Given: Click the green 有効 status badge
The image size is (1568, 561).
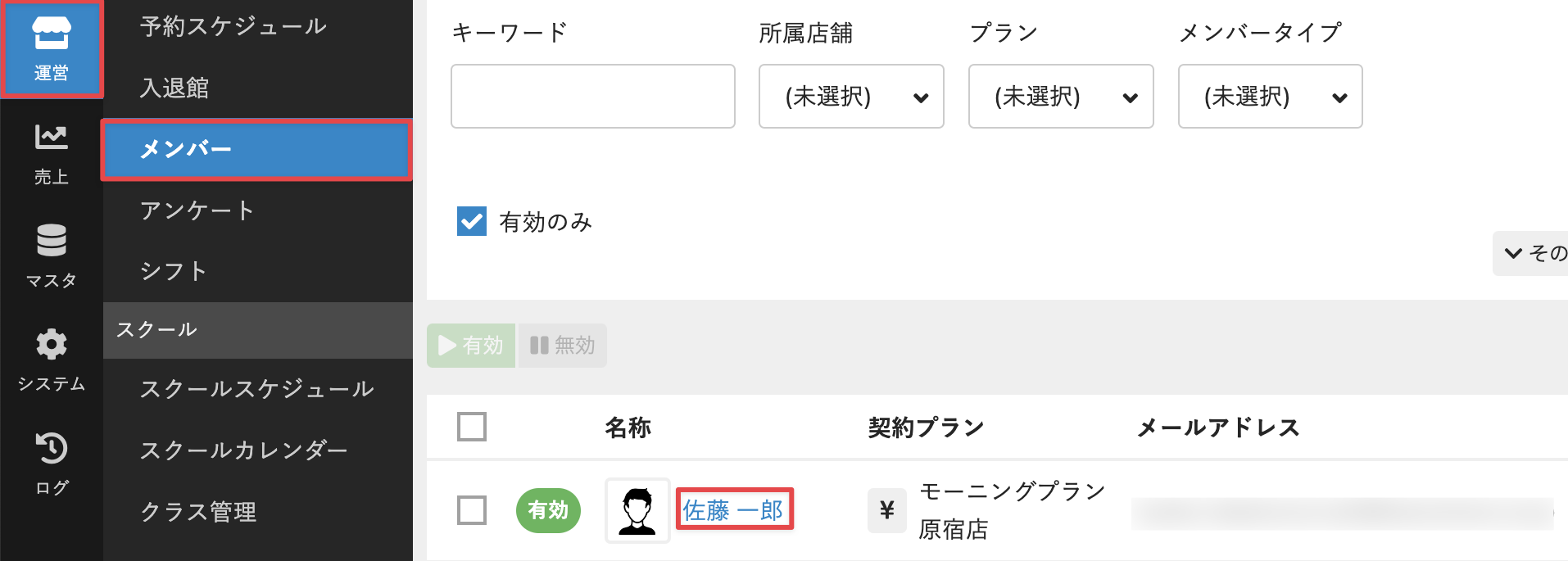Looking at the screenshot, I should tap(548, 510).
